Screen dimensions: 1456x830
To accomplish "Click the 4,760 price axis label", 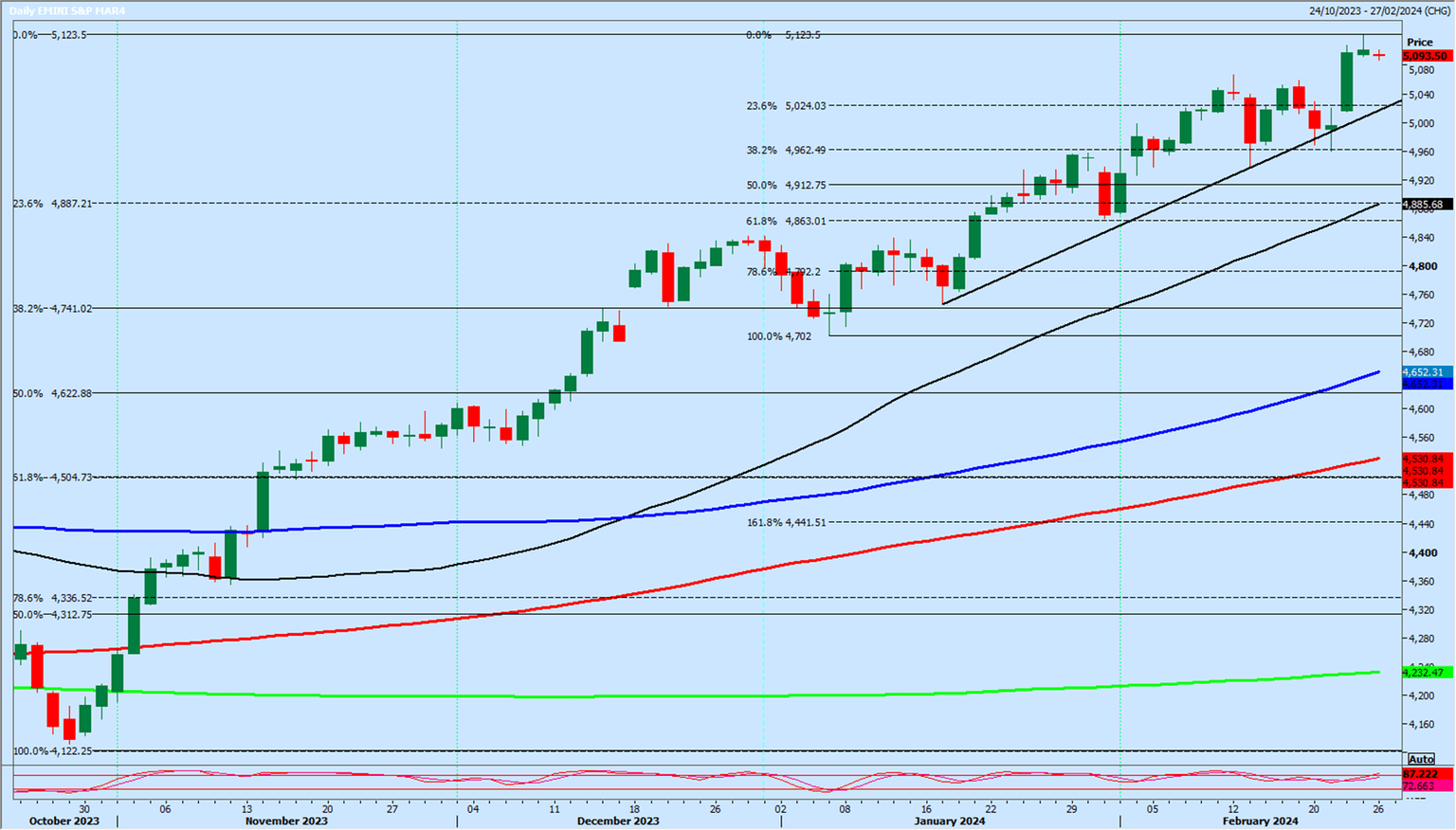I will pyautogui.click(x=1420, y=295).
